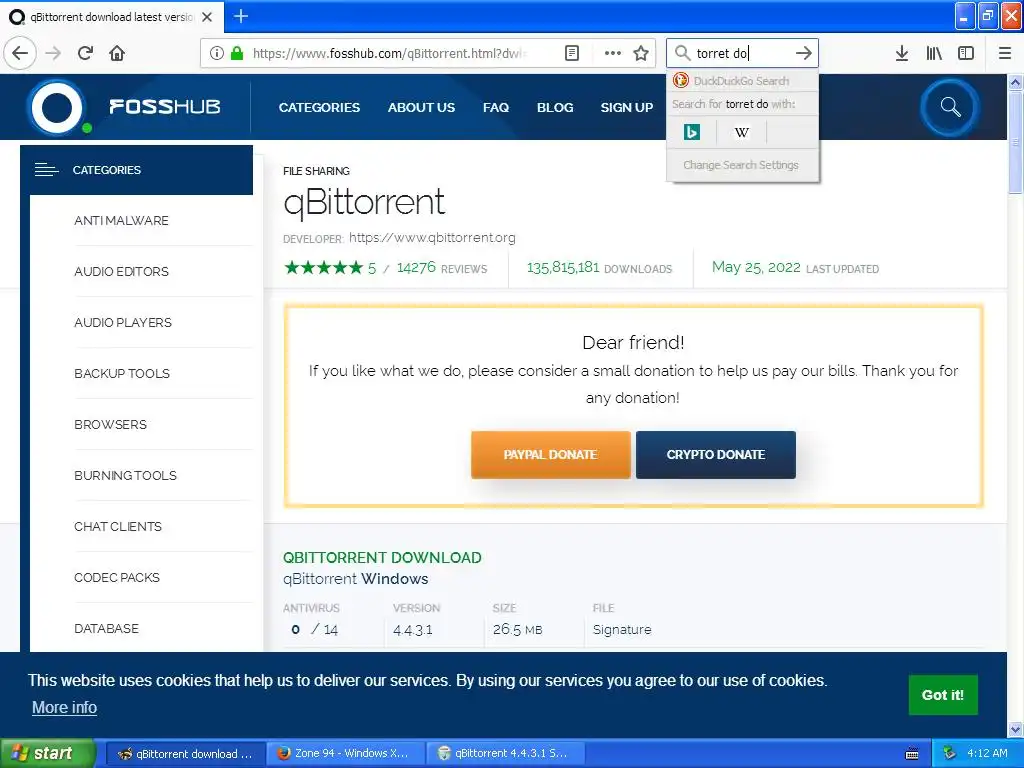Open ABOUT US navigation item
The image size is (1024, 768).
tap(421, 108)
